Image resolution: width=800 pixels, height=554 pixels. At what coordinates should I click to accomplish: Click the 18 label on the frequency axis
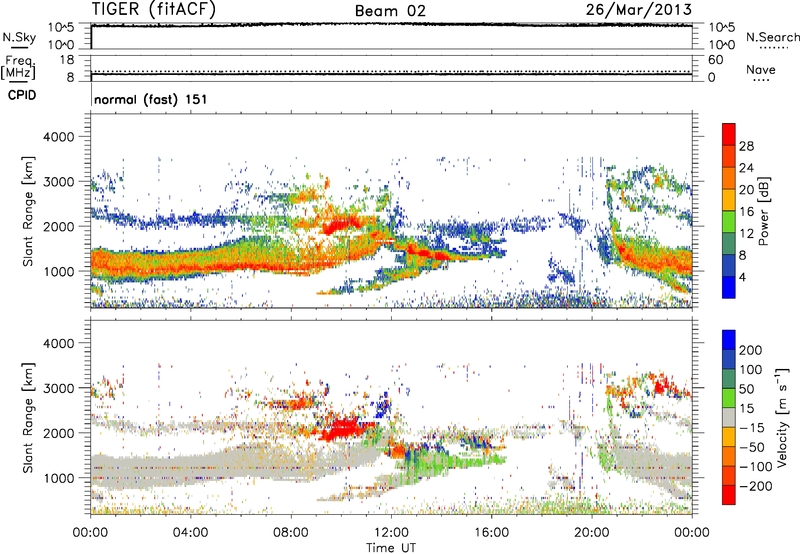[x=66, y=60]
